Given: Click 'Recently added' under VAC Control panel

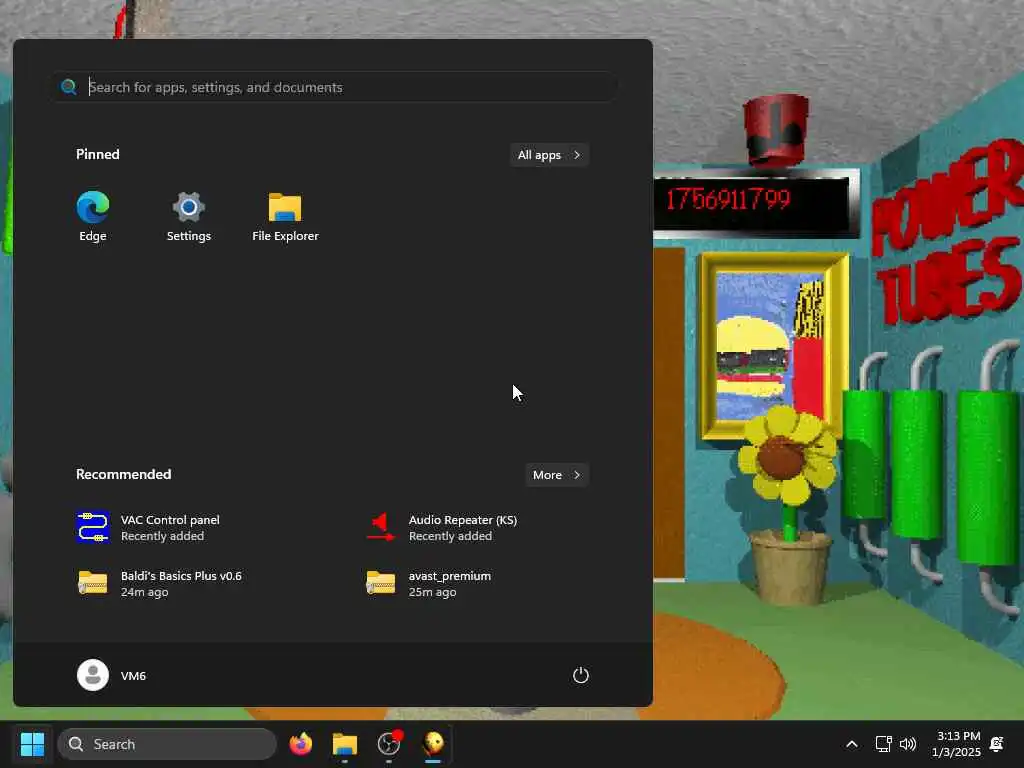Looking at the screenshot, I should coord(163,536).
